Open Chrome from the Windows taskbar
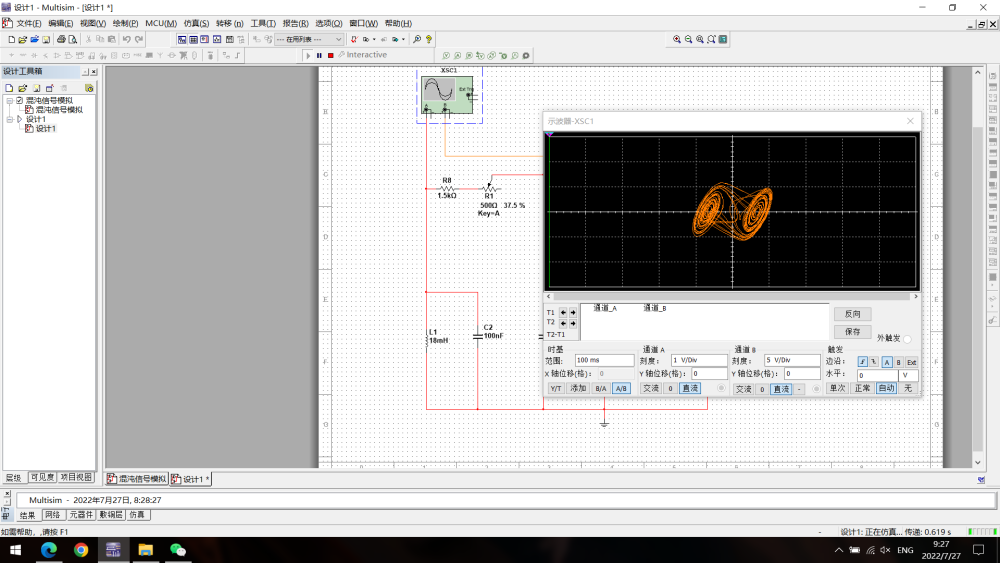The height and width of the screenshot is (563, 1000). (81, 550)
